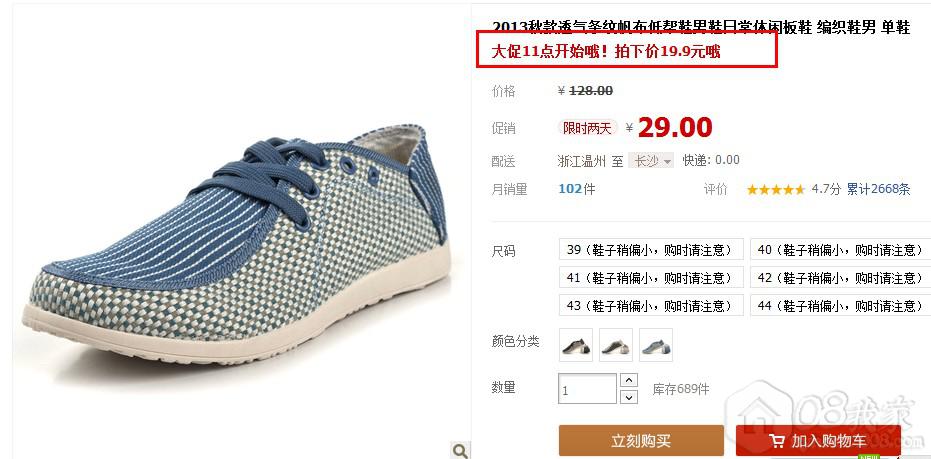This screenshot has width=931, height=459.
Task: Open the 长沙 delivery destination dropdown
Action: [x=651, y=160]
